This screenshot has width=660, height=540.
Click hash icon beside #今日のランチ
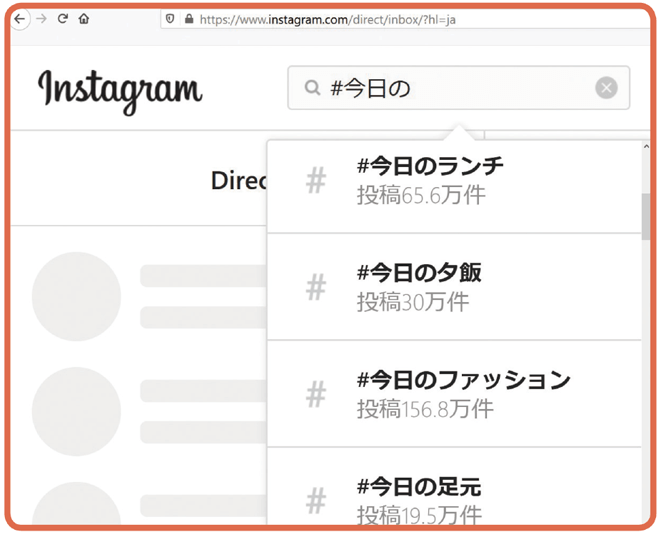(x=316, y=180)
